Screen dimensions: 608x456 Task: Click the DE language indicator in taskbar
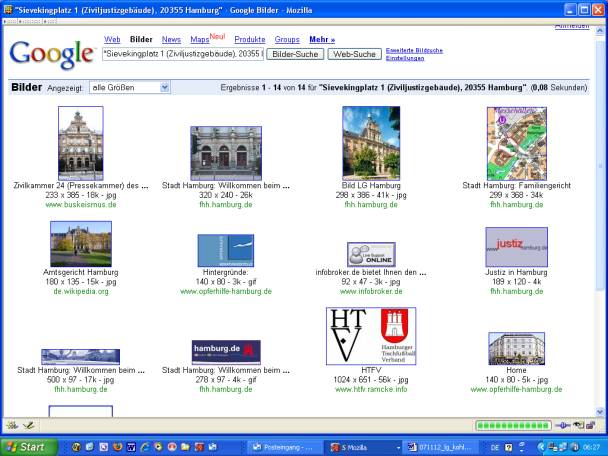coord(495,447)
